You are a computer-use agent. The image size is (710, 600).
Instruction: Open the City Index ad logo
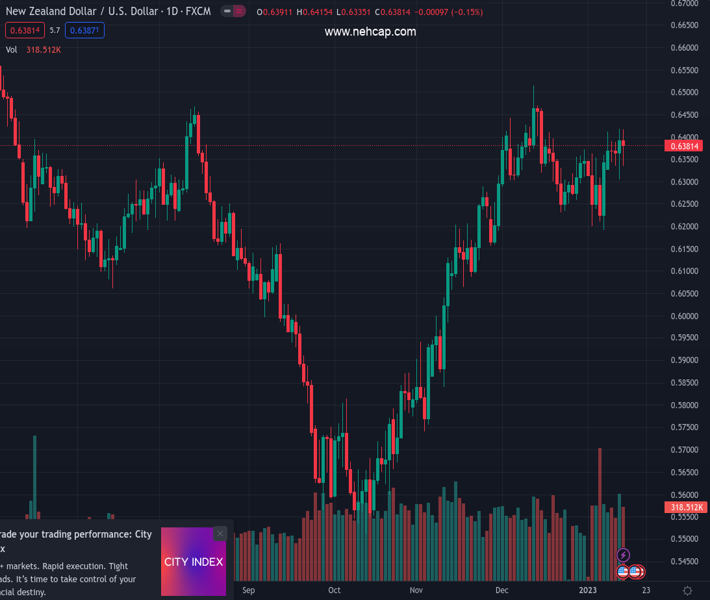click(194, 562)
